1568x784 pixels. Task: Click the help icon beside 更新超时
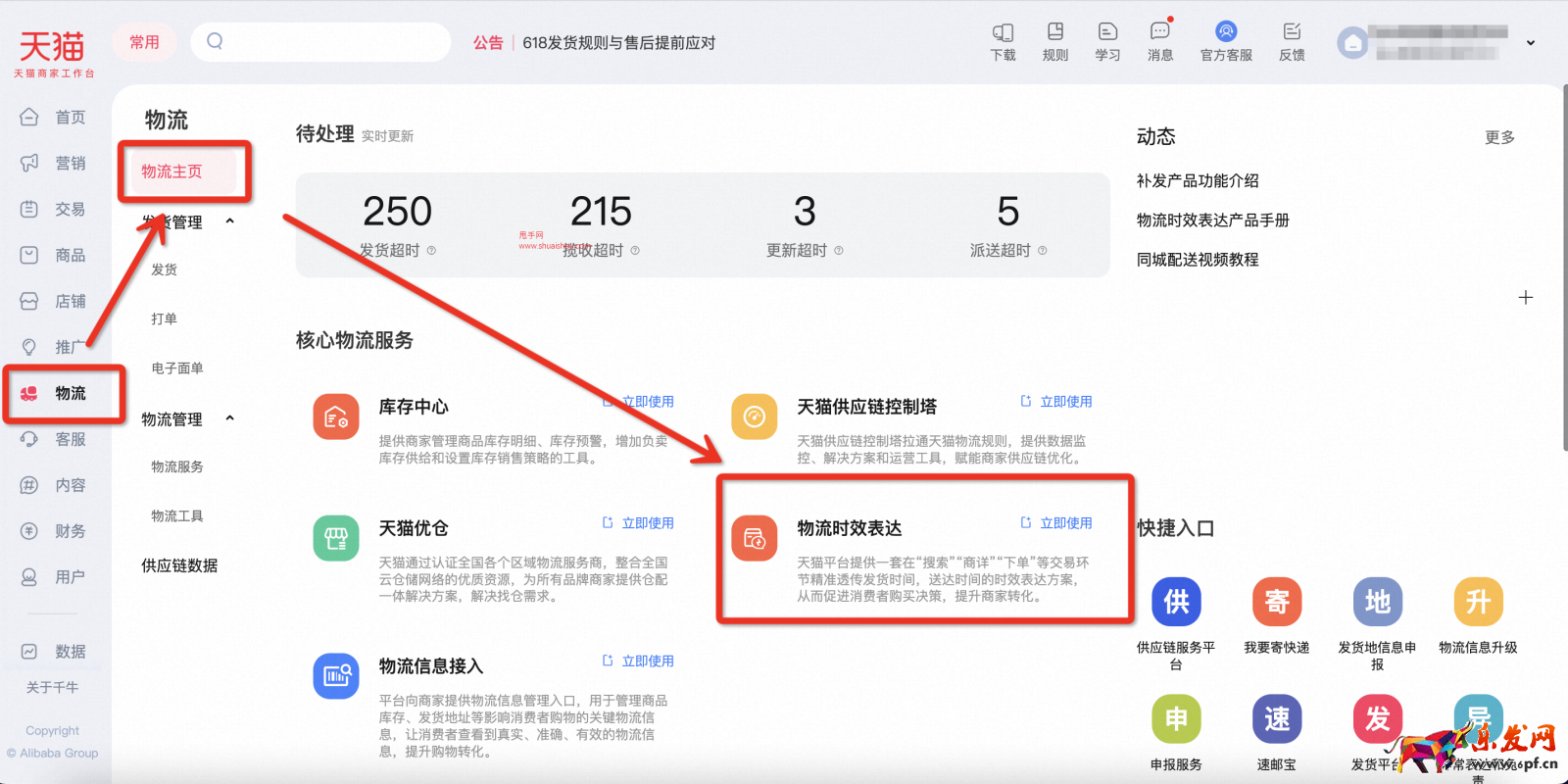click(839, 251)
